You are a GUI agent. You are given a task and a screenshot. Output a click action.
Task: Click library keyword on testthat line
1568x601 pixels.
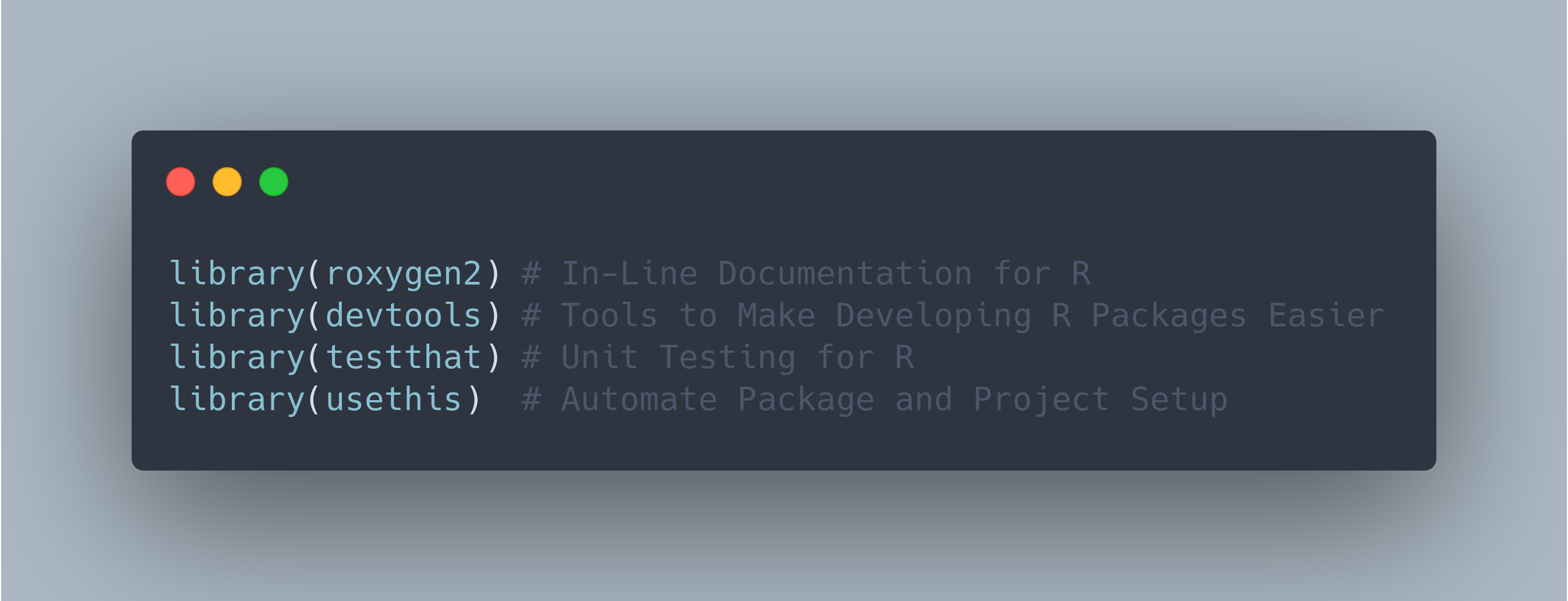(237, 358)
